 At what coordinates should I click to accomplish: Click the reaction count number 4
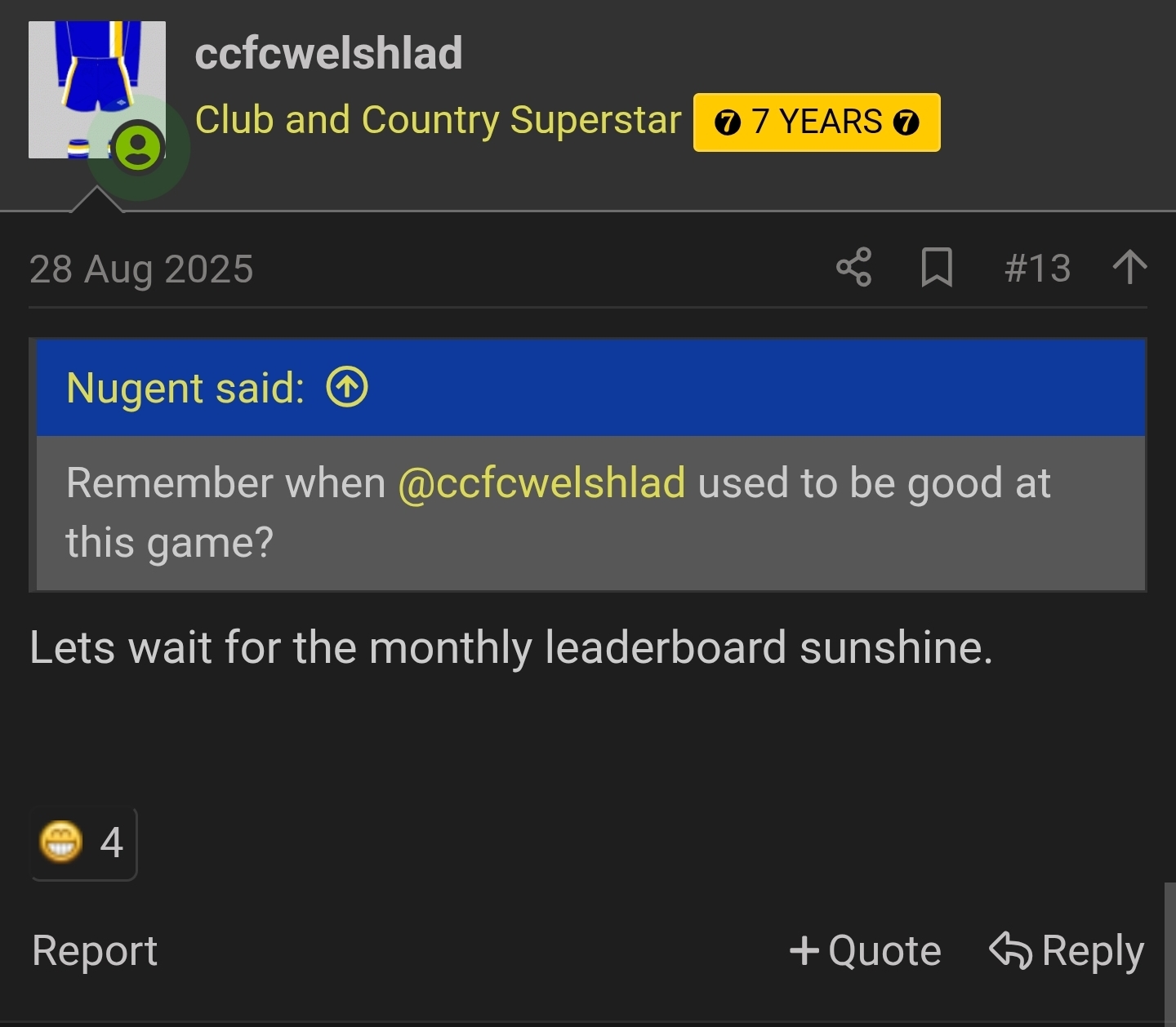111,842
